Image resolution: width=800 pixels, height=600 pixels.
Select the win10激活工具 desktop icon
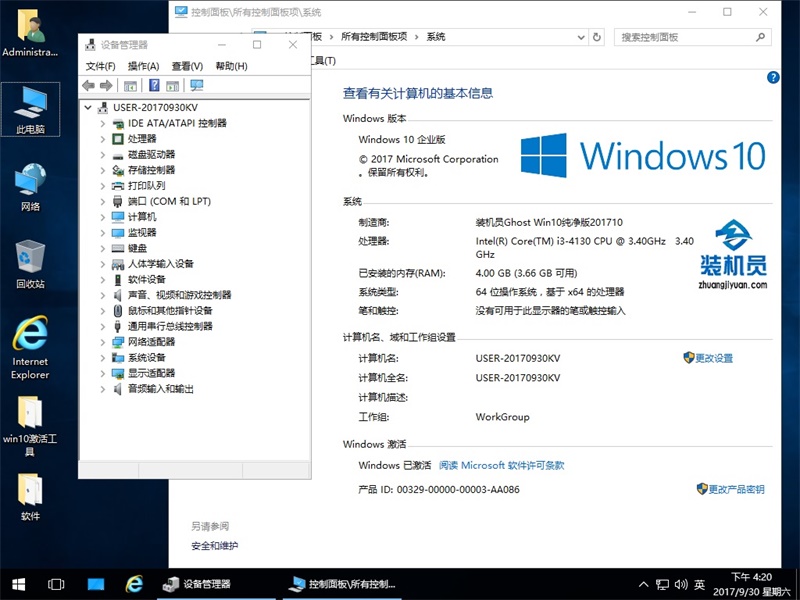click(x=30, y=424)
